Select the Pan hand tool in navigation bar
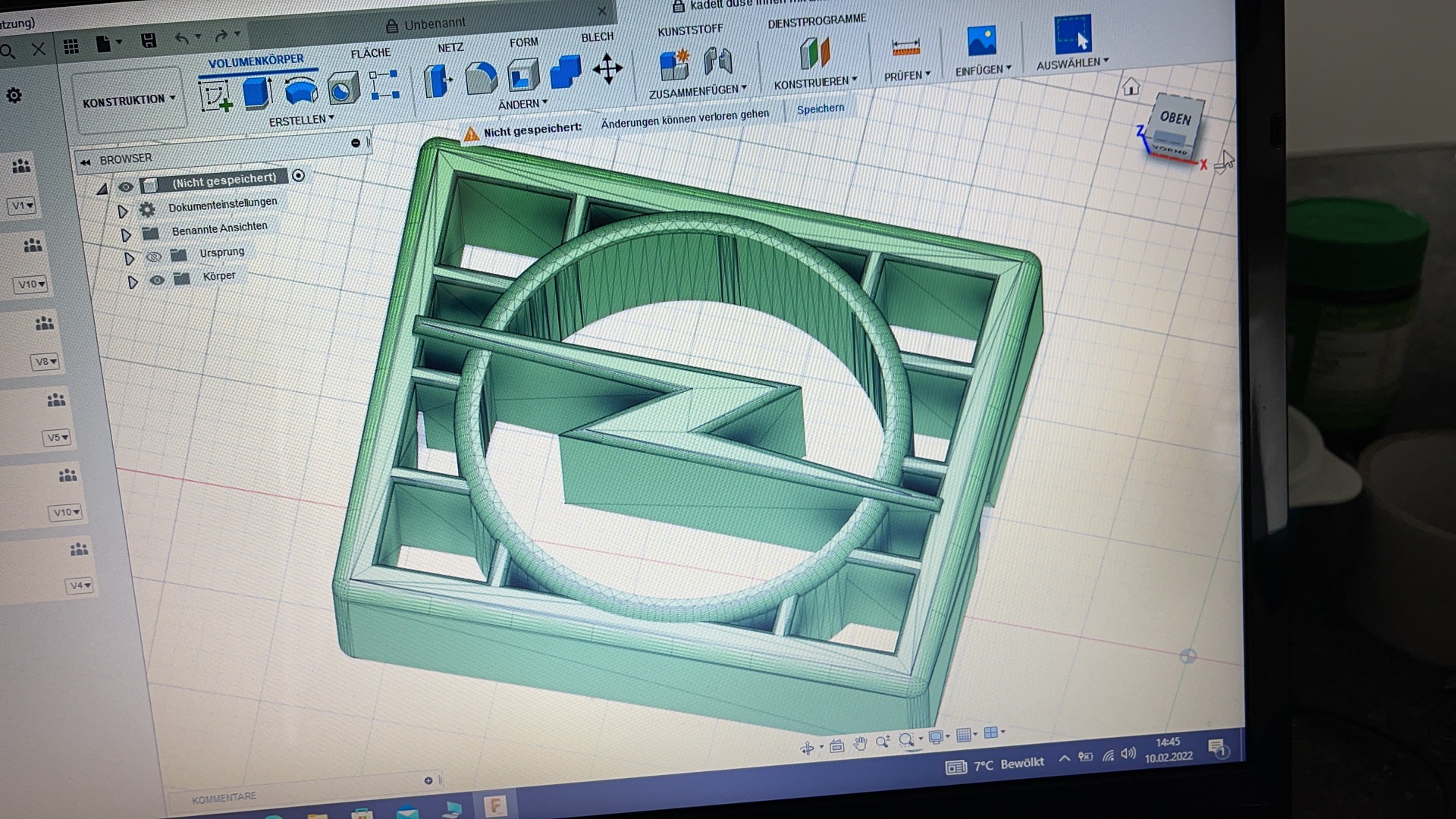The image size is (1456, 819). 859,744
